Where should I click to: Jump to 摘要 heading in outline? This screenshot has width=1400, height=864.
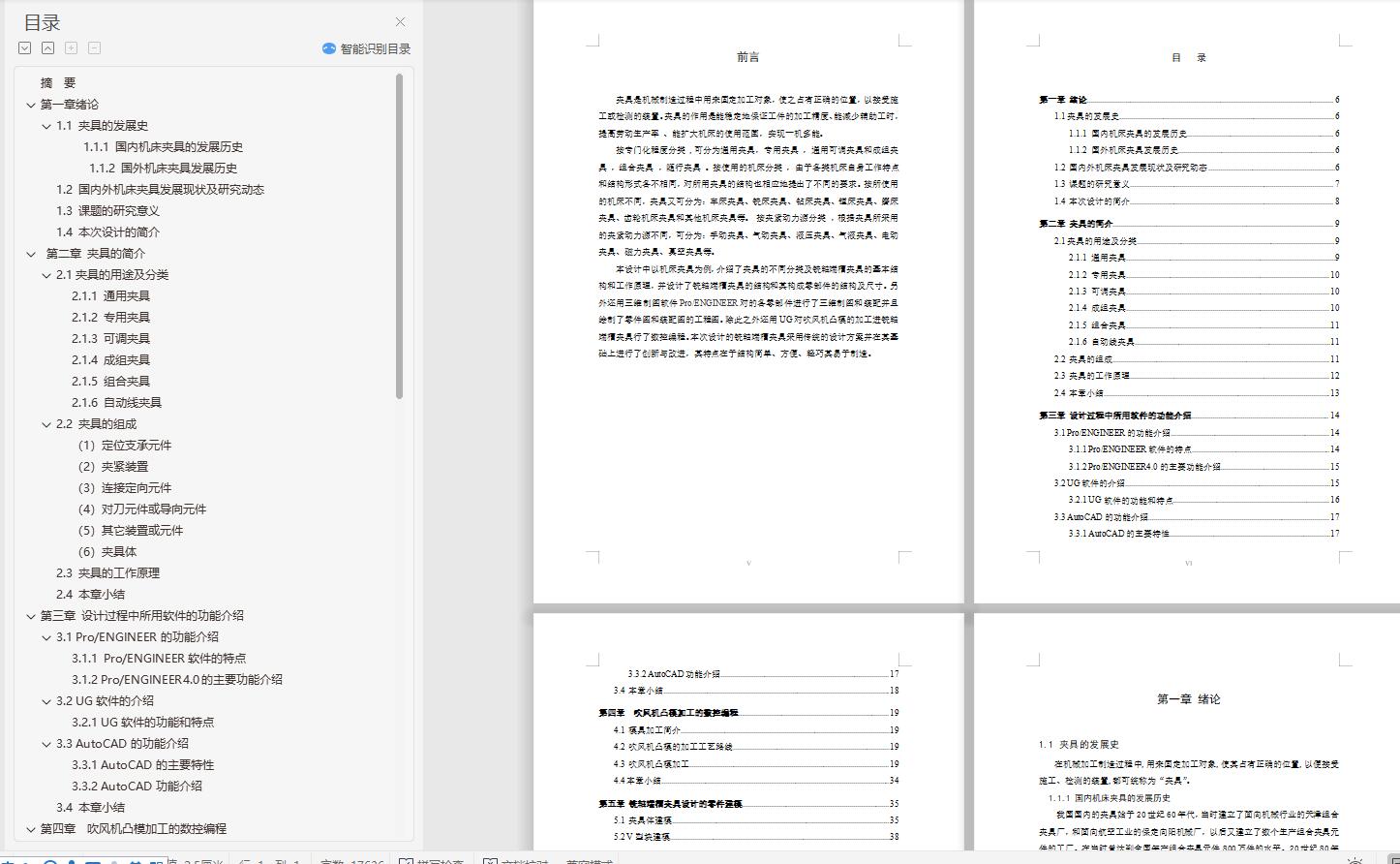pyautogui.click(x=58, y=83)
